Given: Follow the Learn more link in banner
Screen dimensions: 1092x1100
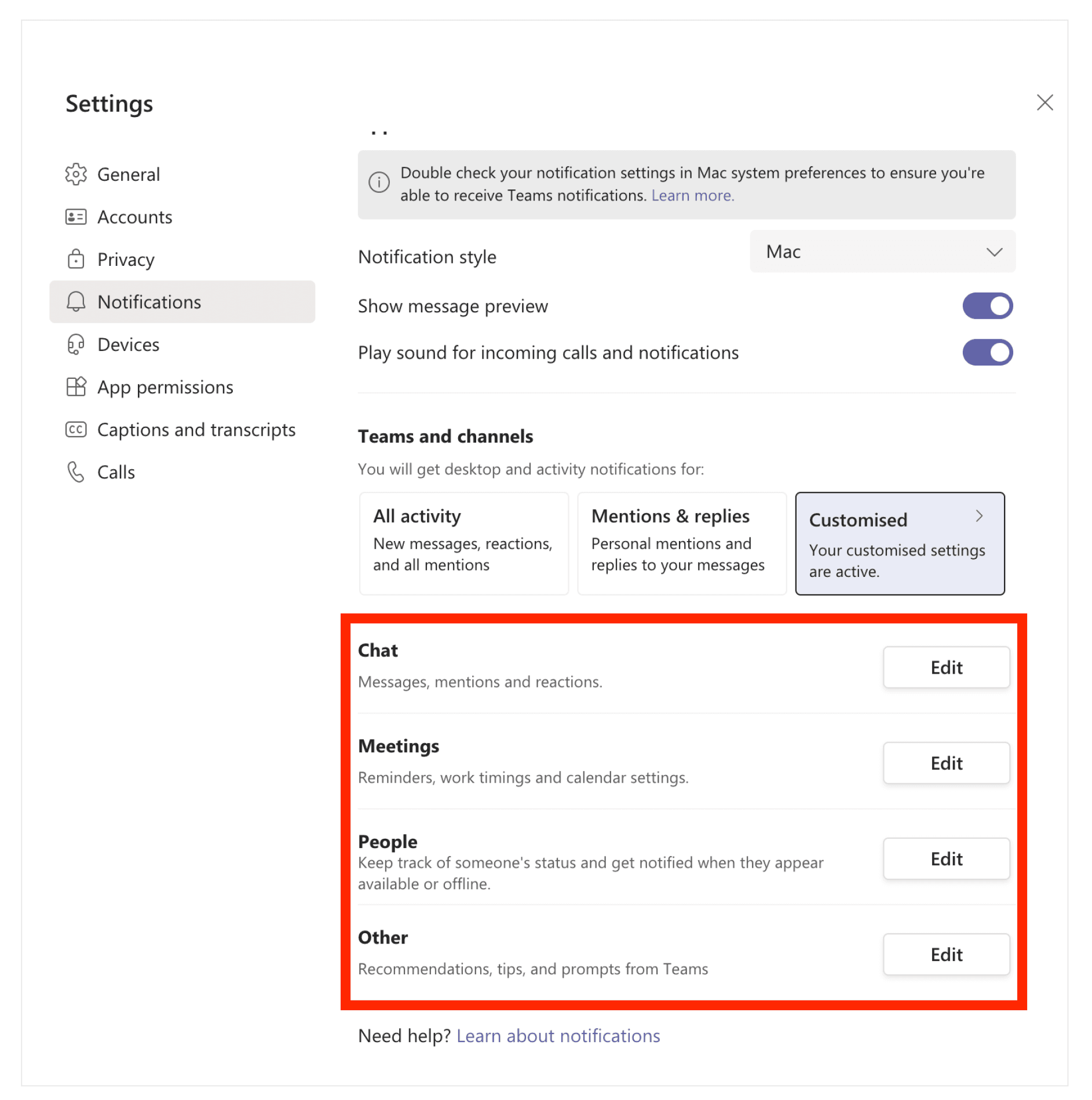Looking at the screenshot, I should tap(692, 196).
